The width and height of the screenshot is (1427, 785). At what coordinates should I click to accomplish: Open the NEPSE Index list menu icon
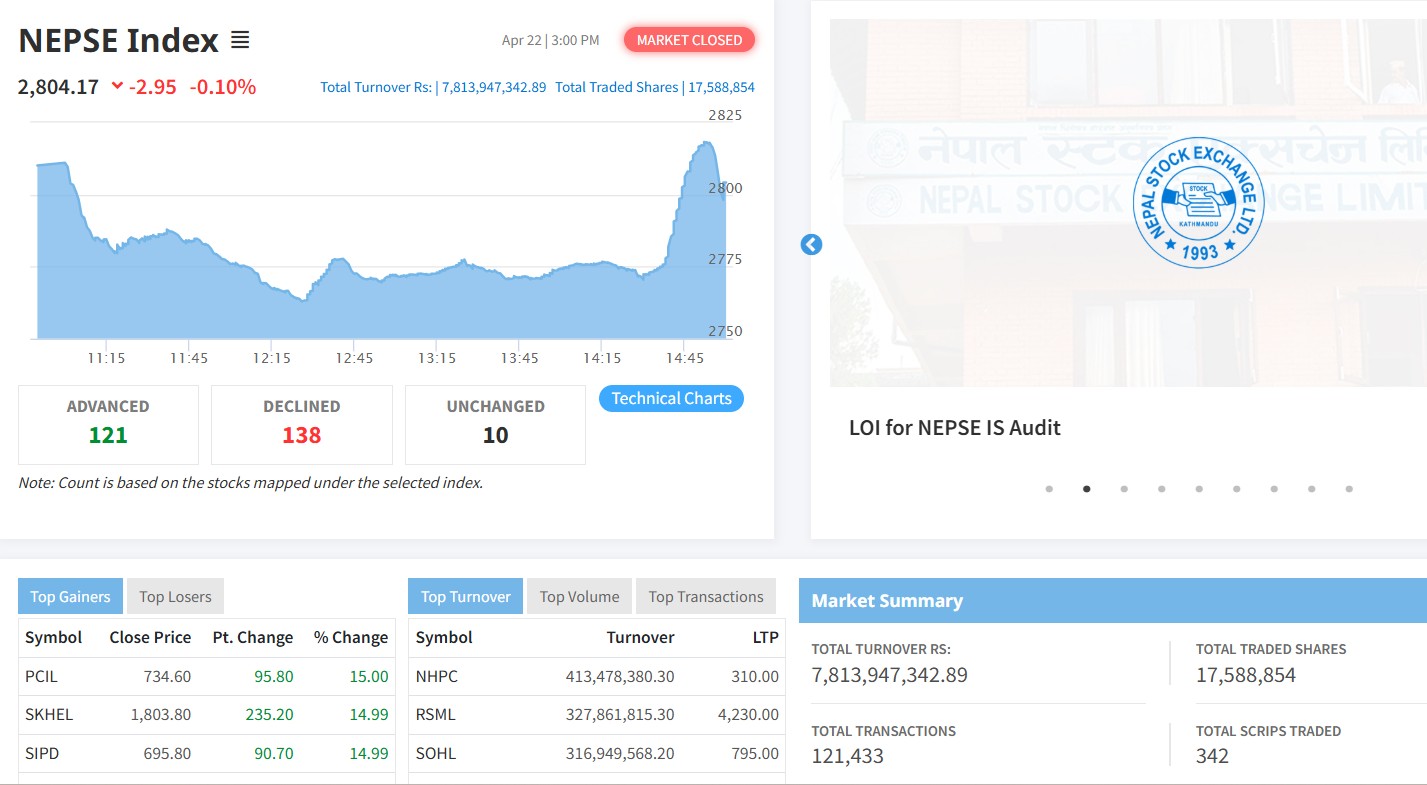tap(240, 40)
